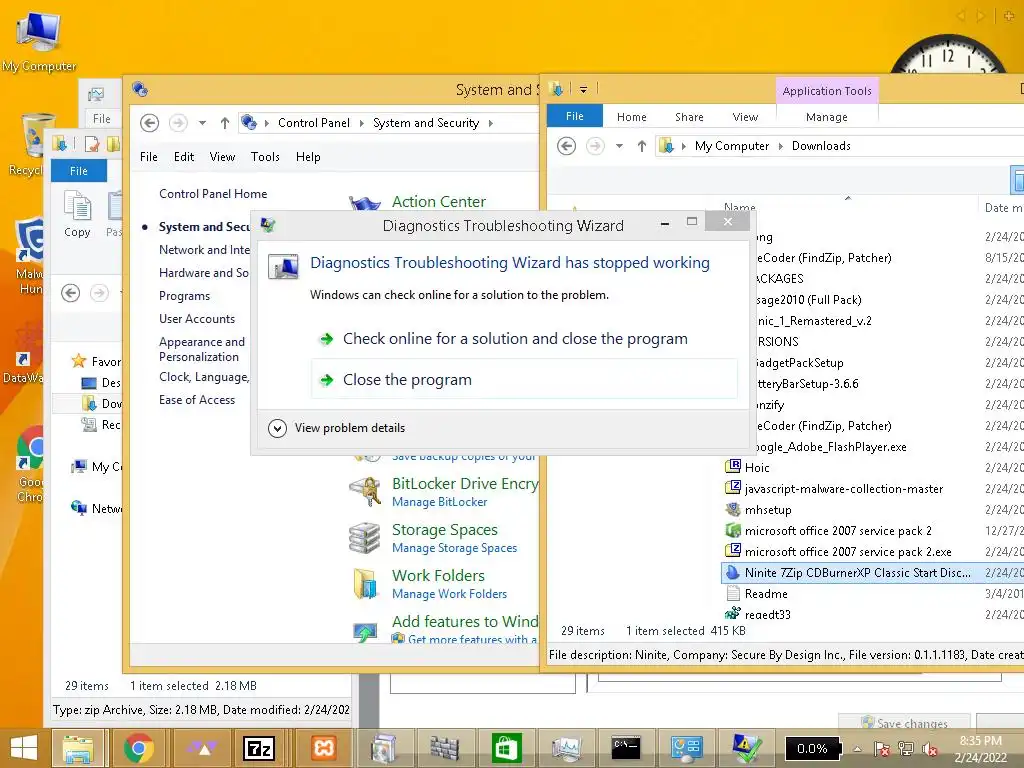Open the Ease of Access link

coord(197,400)
